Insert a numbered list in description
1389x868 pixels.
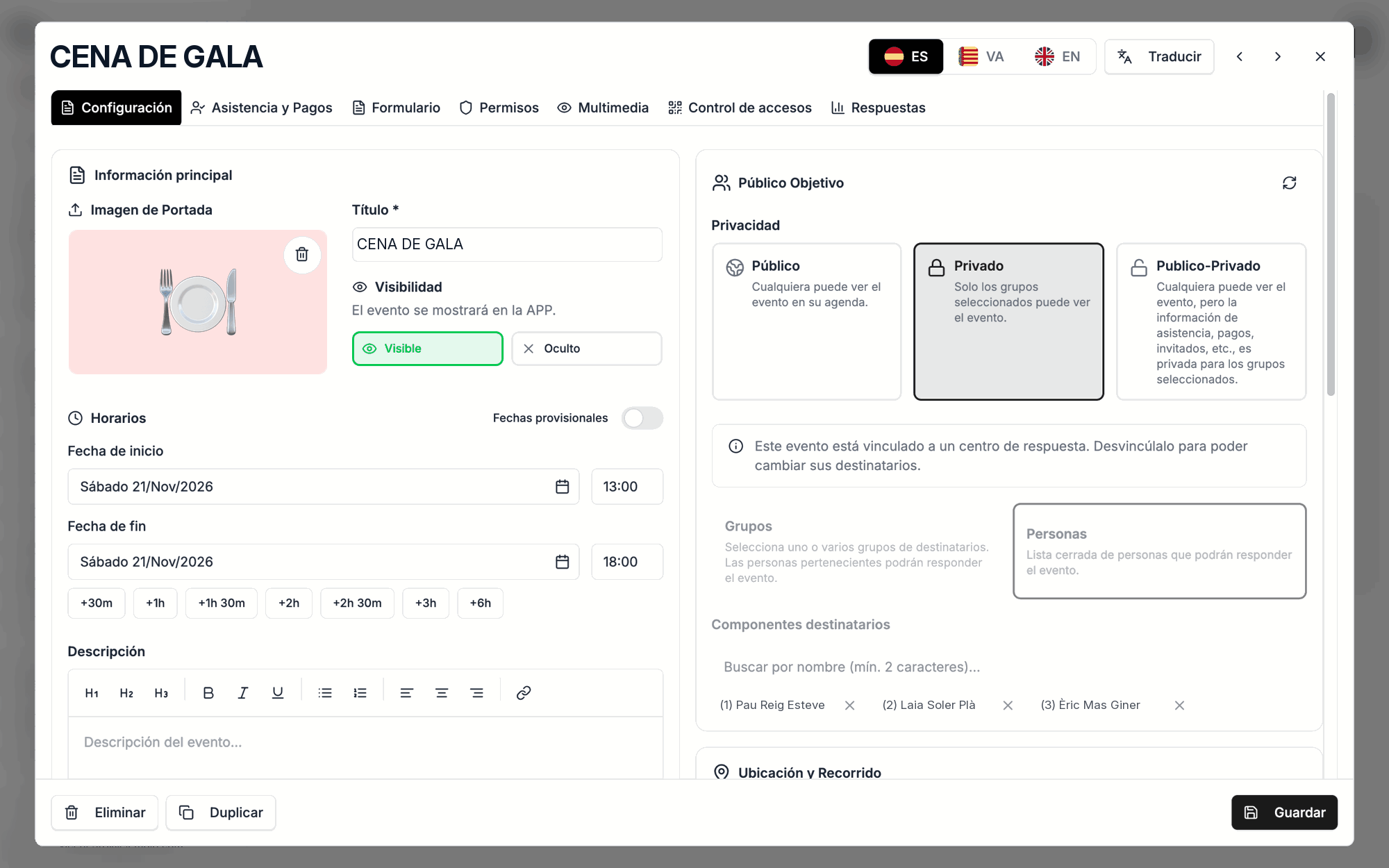360,693
